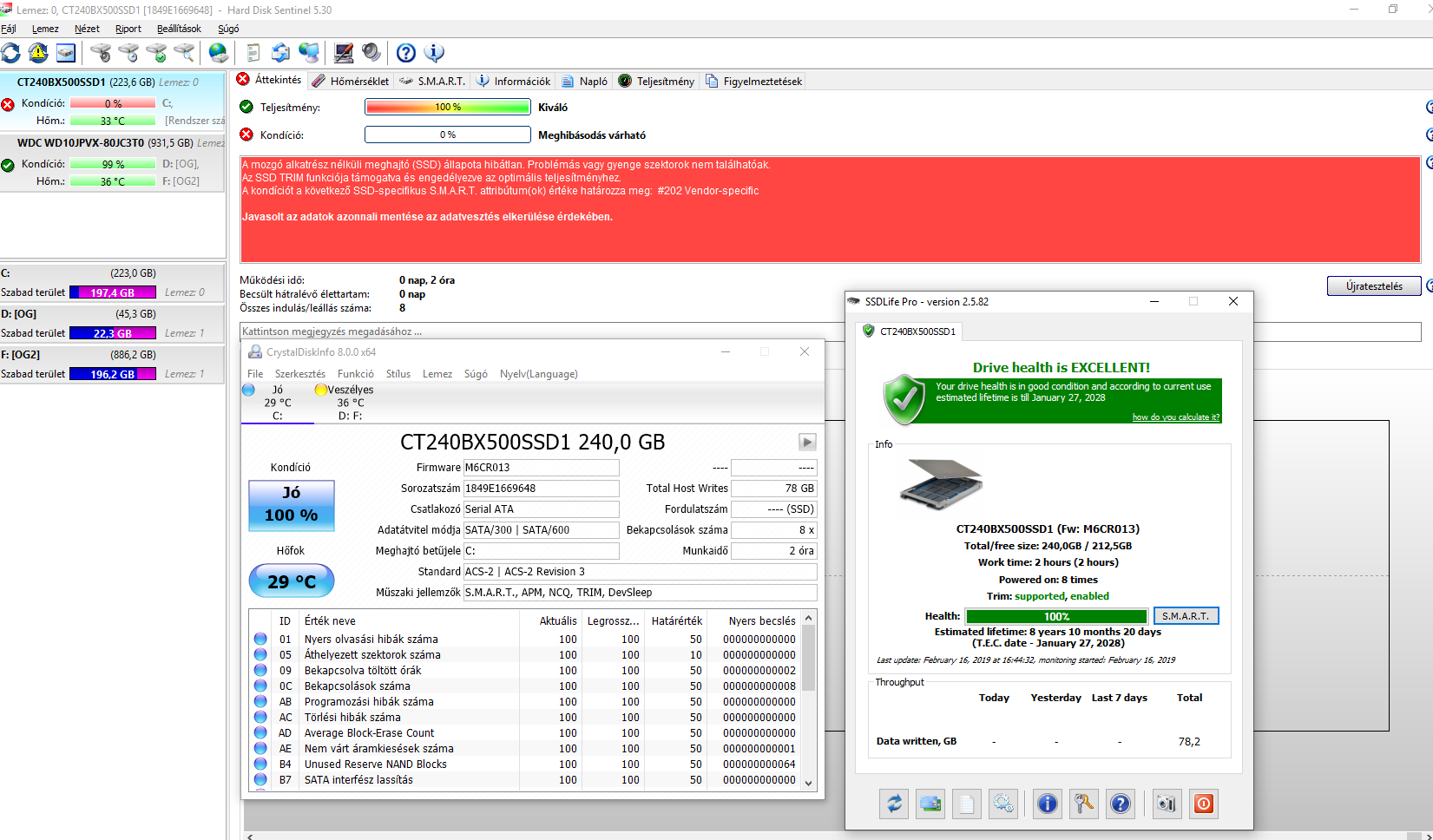Click the monitor with pen icon in toolbar

[344, 53]
